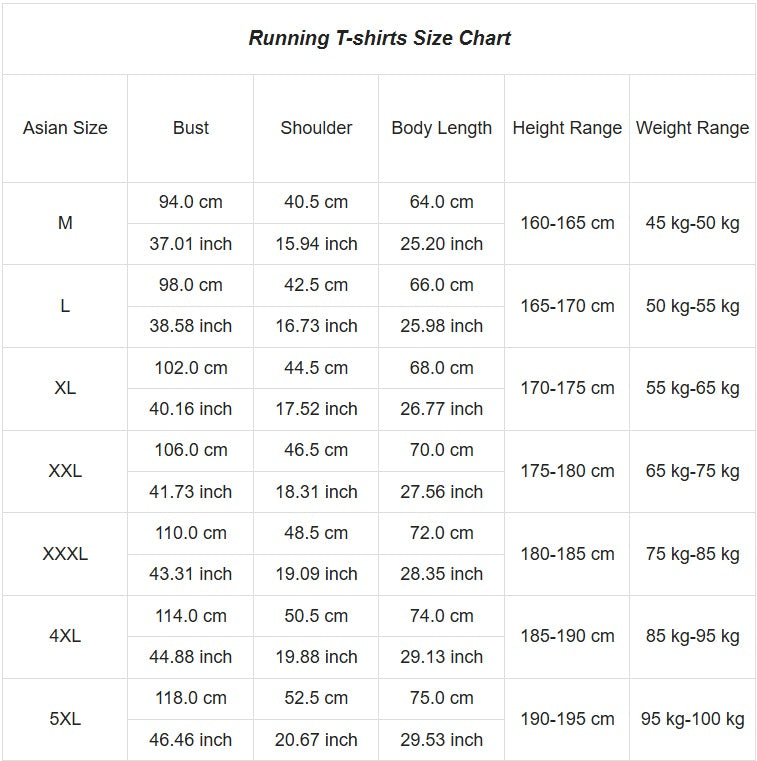Select the 95 kg-100 kg weight cell

[x=692, y=719]
